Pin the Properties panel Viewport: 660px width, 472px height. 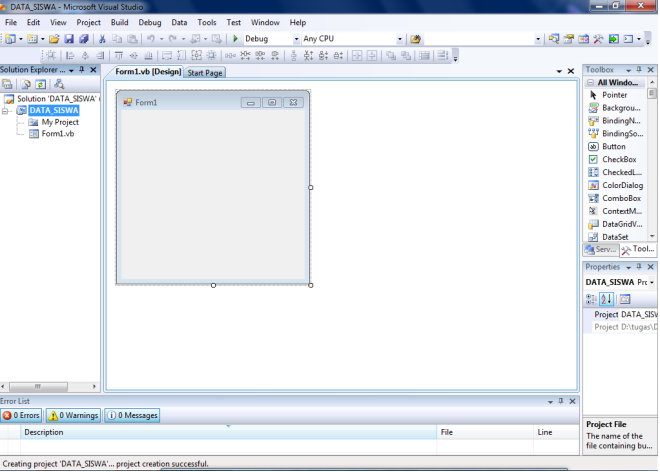[x=639, y=267]
